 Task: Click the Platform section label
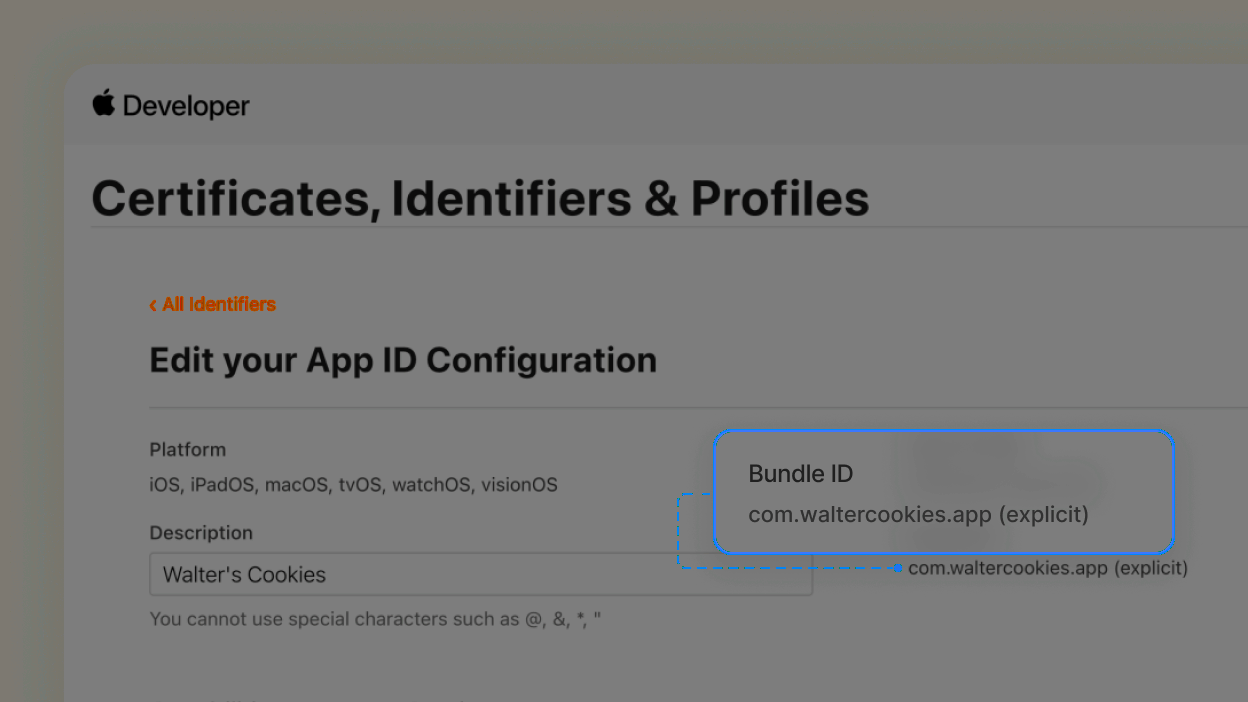187,449
